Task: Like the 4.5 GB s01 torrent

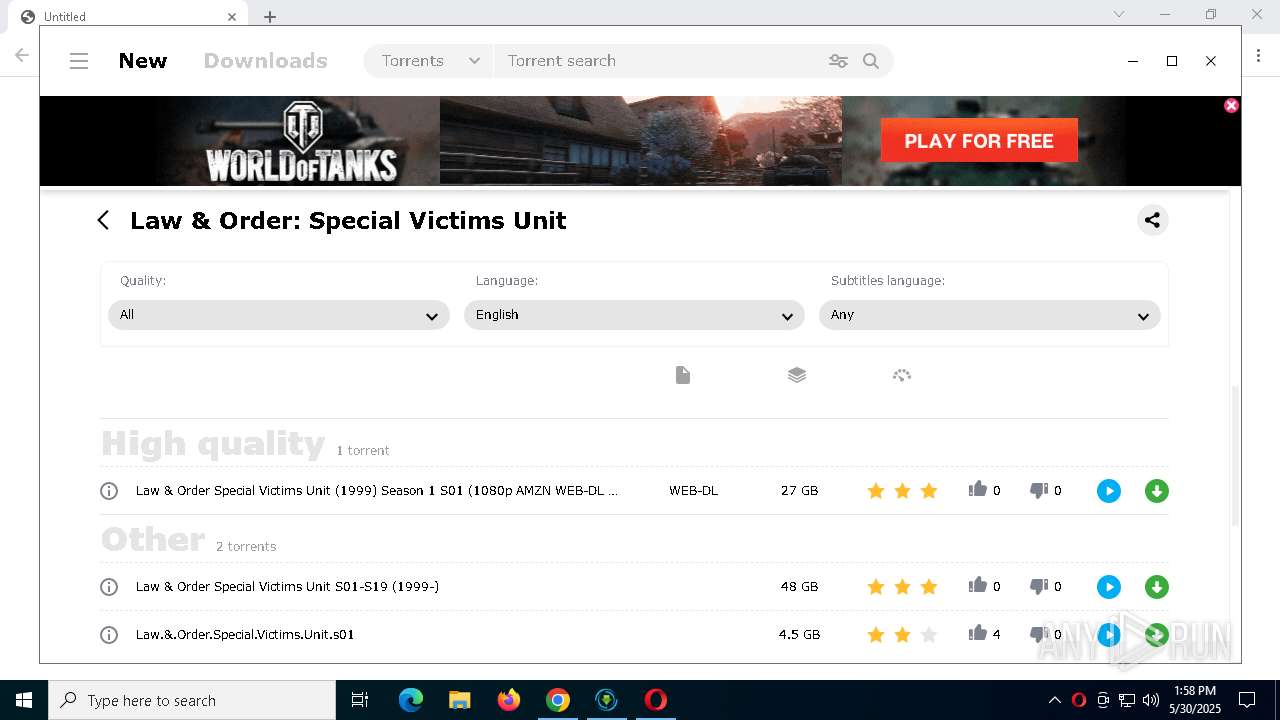Action: pos(978,633)
